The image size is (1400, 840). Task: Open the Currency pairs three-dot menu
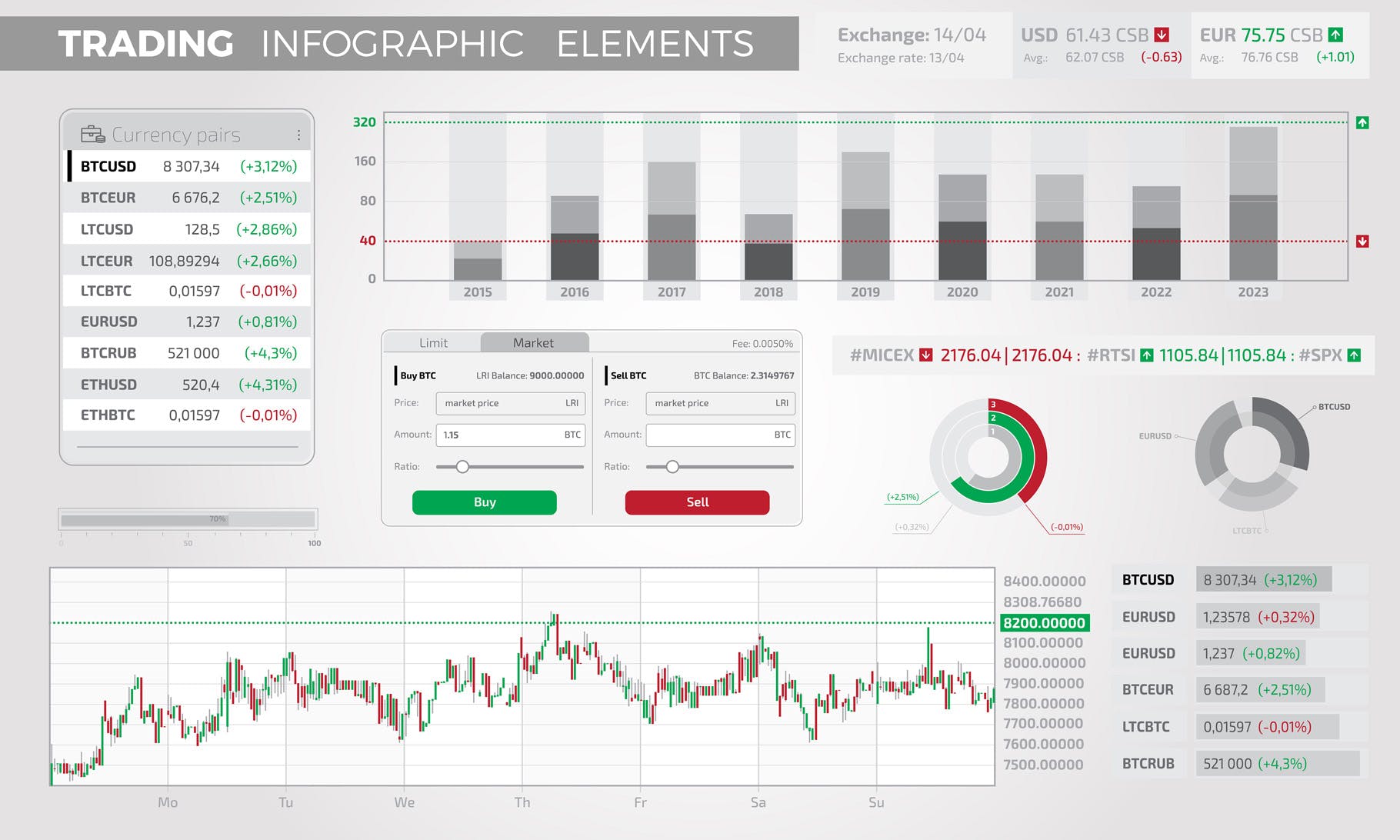[x=299, y=133]
